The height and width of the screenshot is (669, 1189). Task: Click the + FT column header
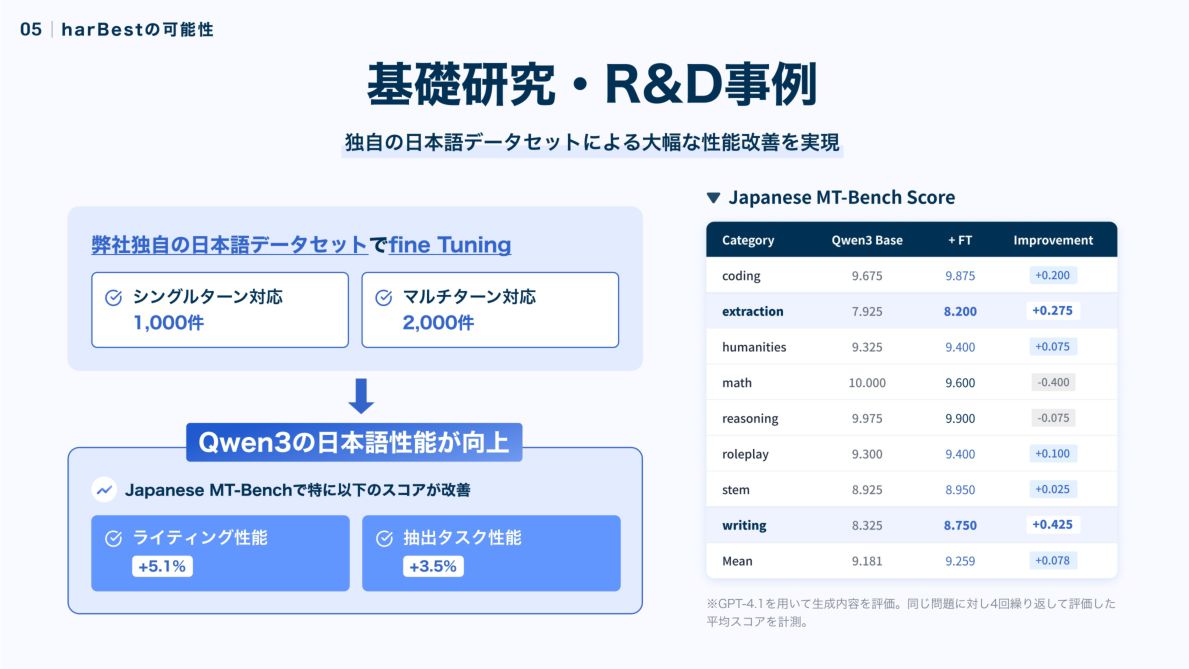[960, 240]
